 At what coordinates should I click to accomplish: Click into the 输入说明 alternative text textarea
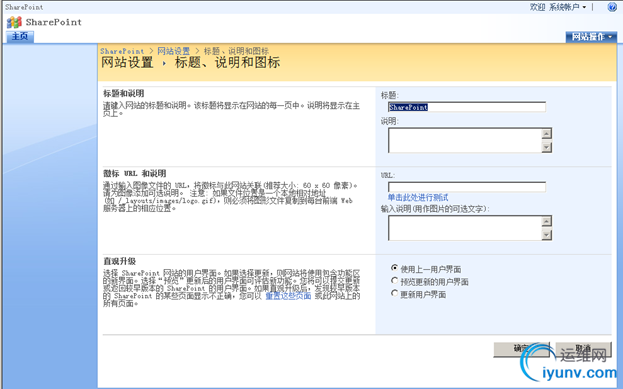[x=464, y=228]
